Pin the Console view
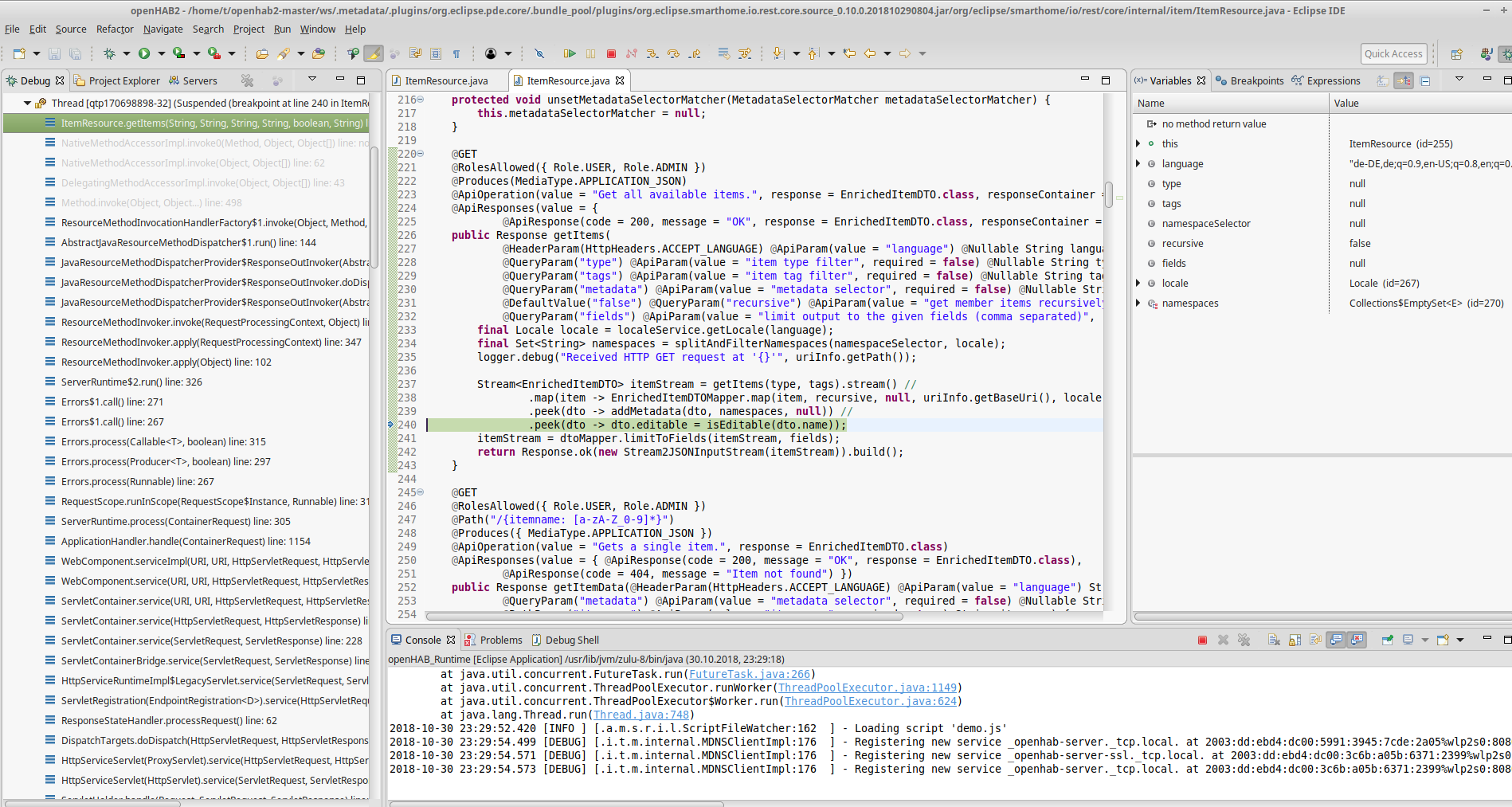1512x807 pixels. (x=1388, y=640)
